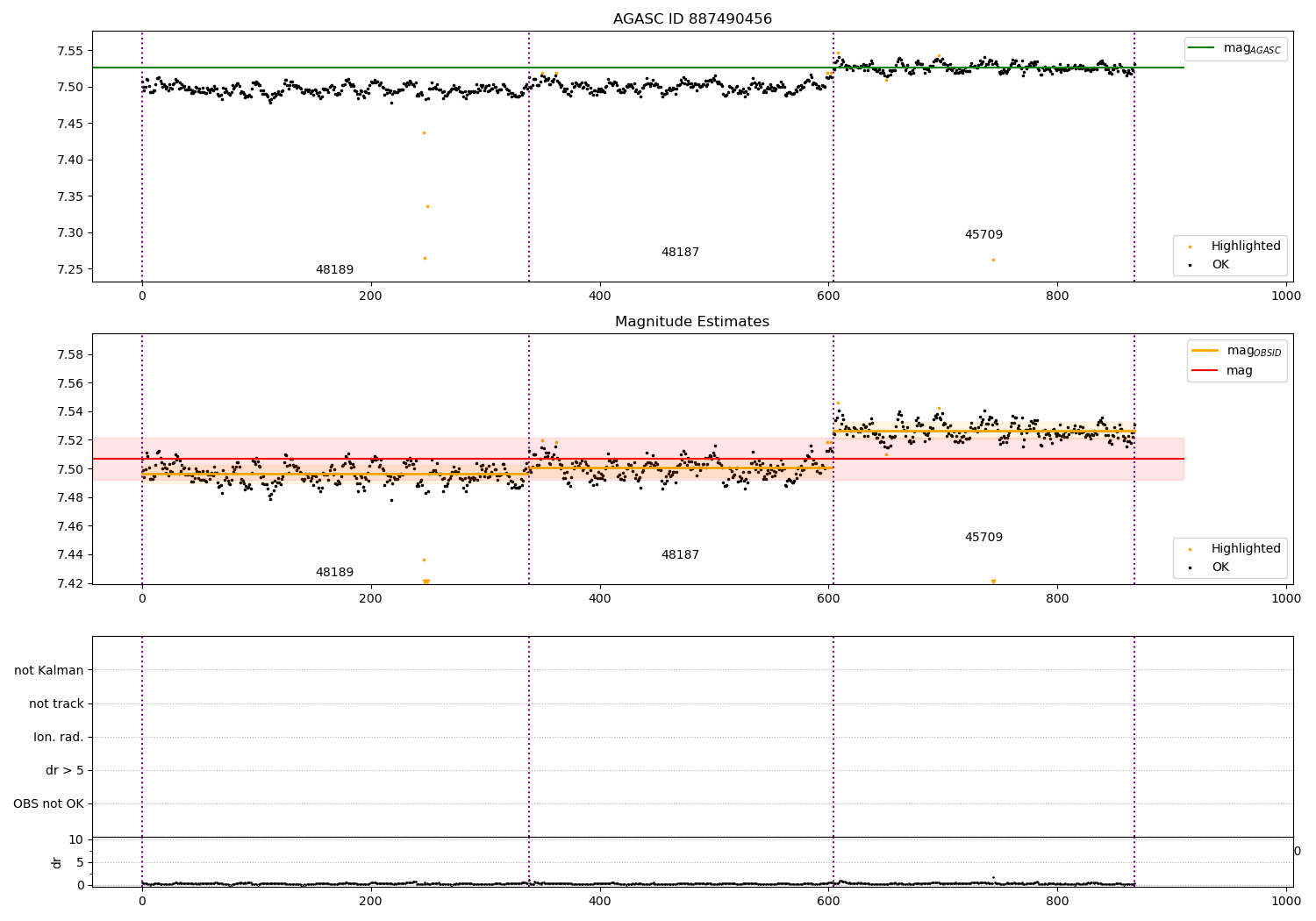Click green line swatch in mag AGASC legend
This screenshot has height=921, width=1316.
[1201, 47]
